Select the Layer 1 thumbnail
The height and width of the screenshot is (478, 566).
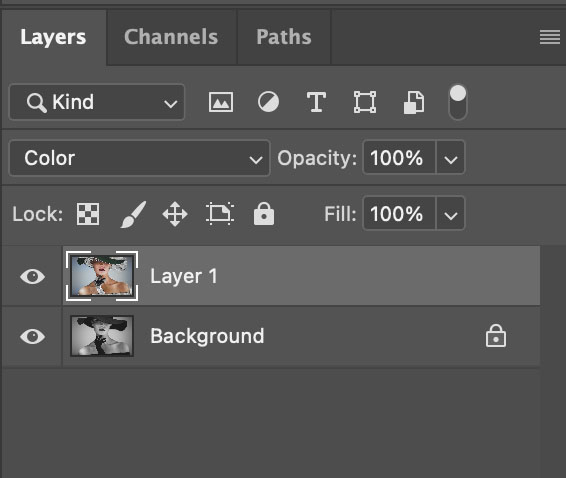pyautogui.click(x=102, y=276)
